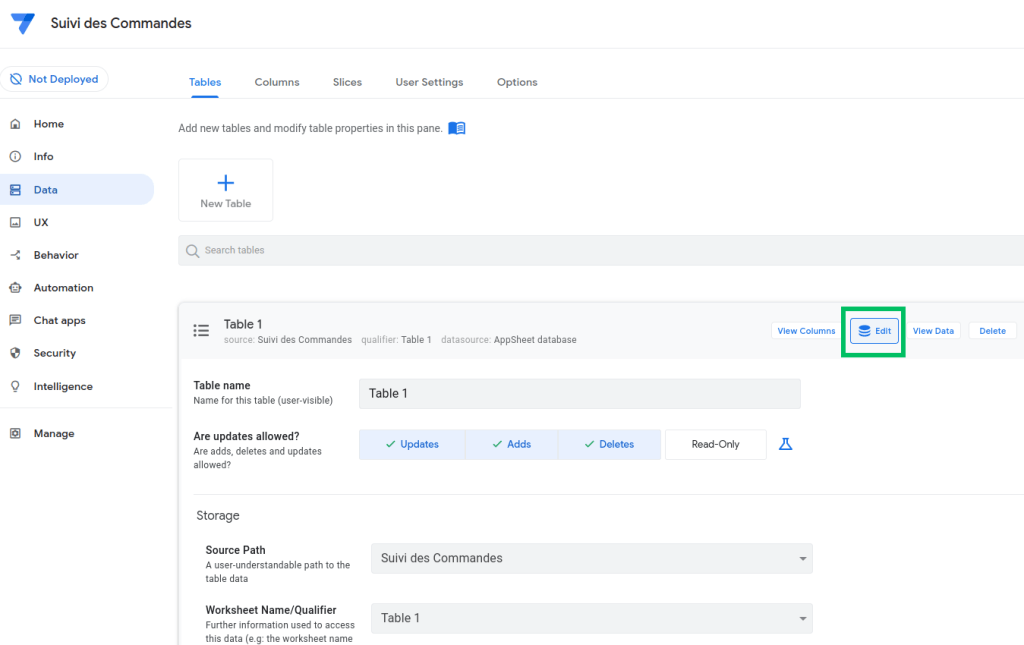The image size is (1024, 645).
Task: Click the Table name input field
Action: 580,394
